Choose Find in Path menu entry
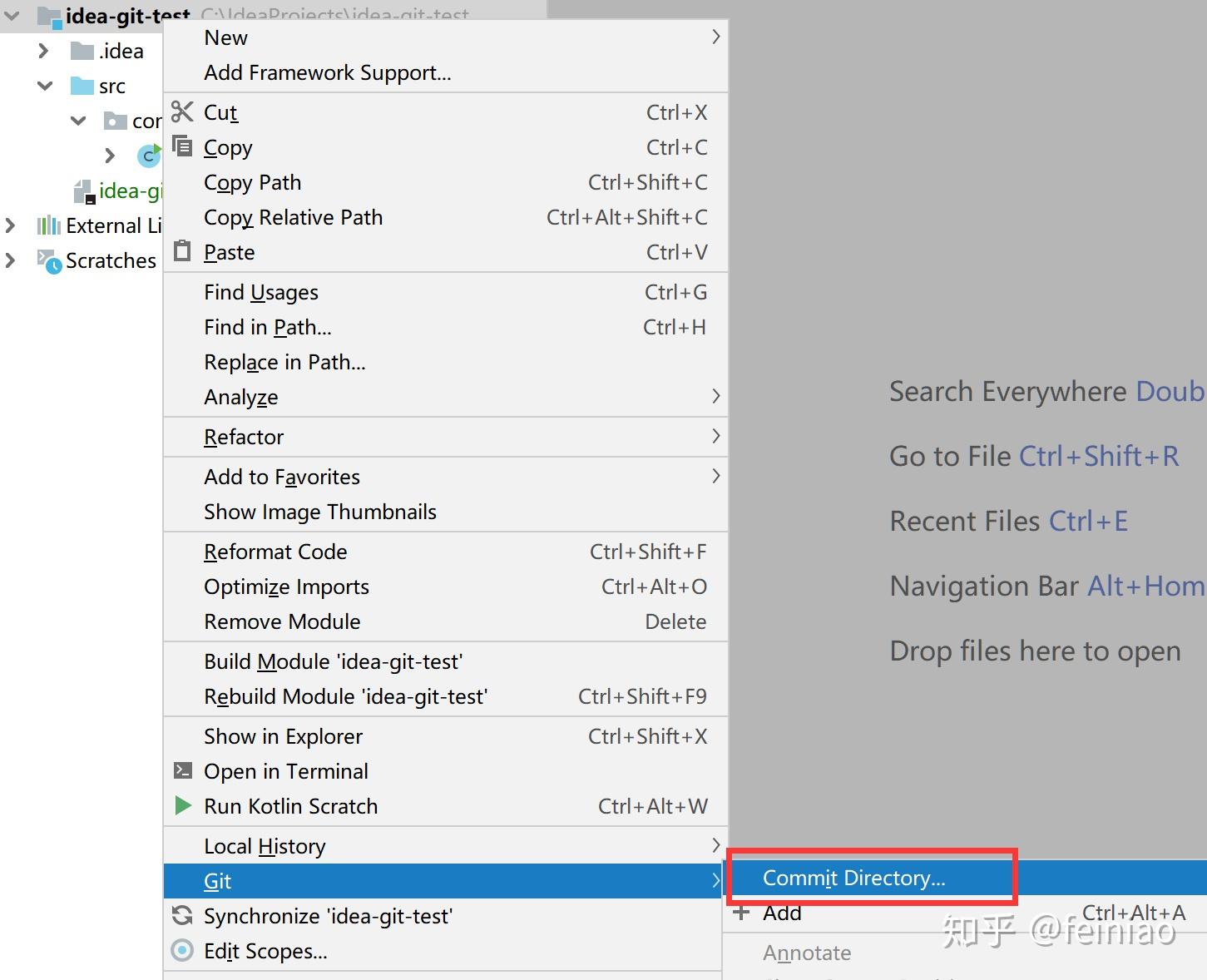Image resolution: width=1207 pixels, height=980 pixels. pos(268,327)
